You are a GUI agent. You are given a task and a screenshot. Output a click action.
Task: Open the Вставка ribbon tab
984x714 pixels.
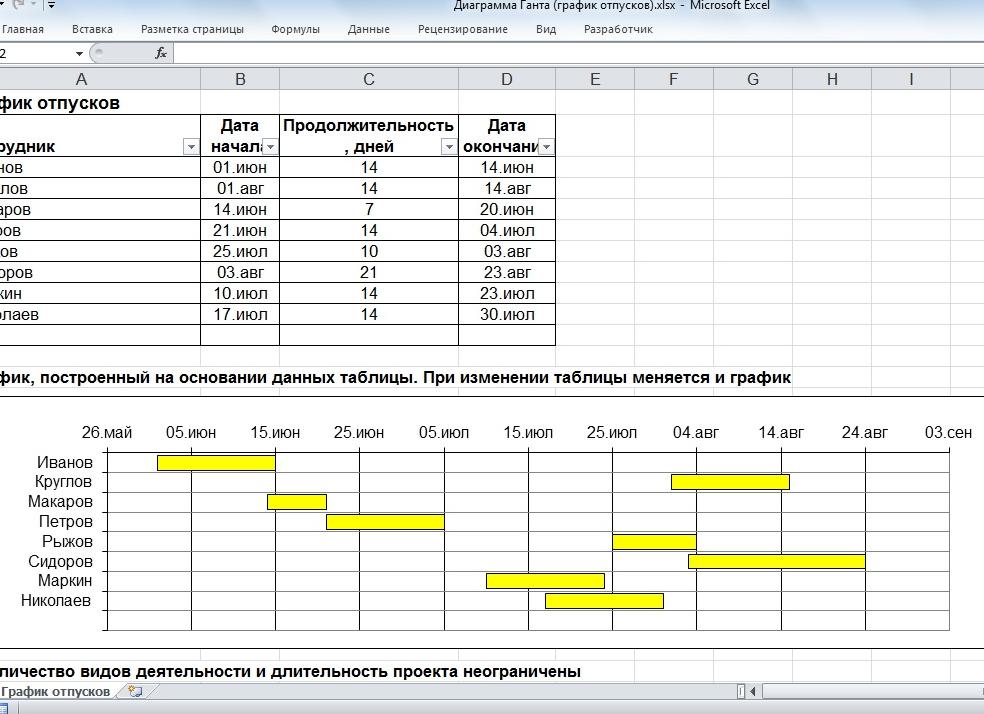click(92, 29)
